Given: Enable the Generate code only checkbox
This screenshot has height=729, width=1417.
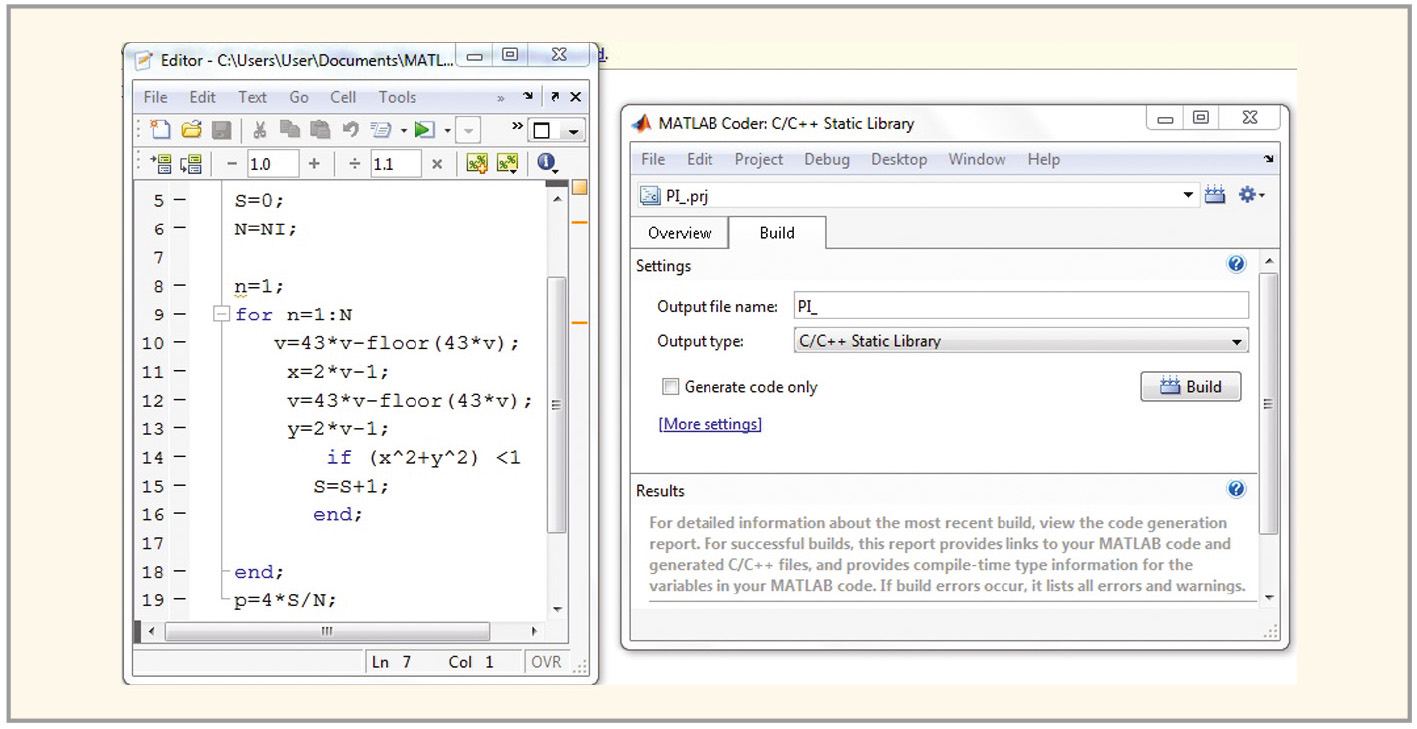Looking at the screenshot, I should (670, 387).
